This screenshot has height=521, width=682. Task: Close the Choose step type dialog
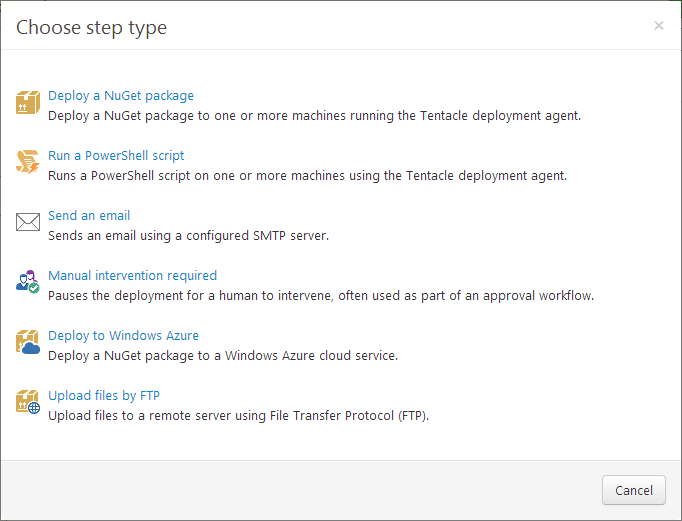(x=659, y=26)
